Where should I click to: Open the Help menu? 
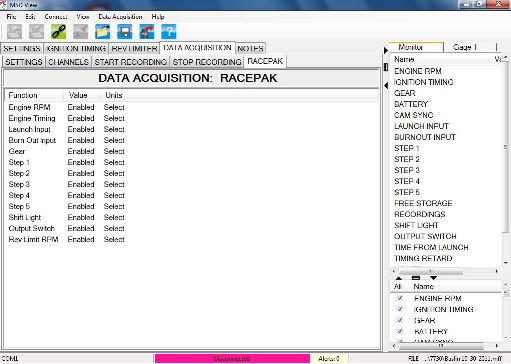(x=158, y=17)
